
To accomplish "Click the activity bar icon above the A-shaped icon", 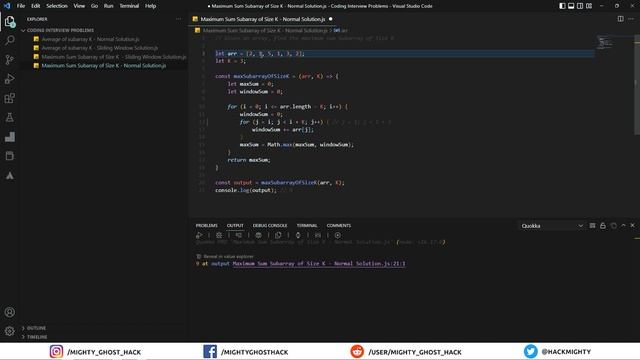I will (x=10, y=156).
